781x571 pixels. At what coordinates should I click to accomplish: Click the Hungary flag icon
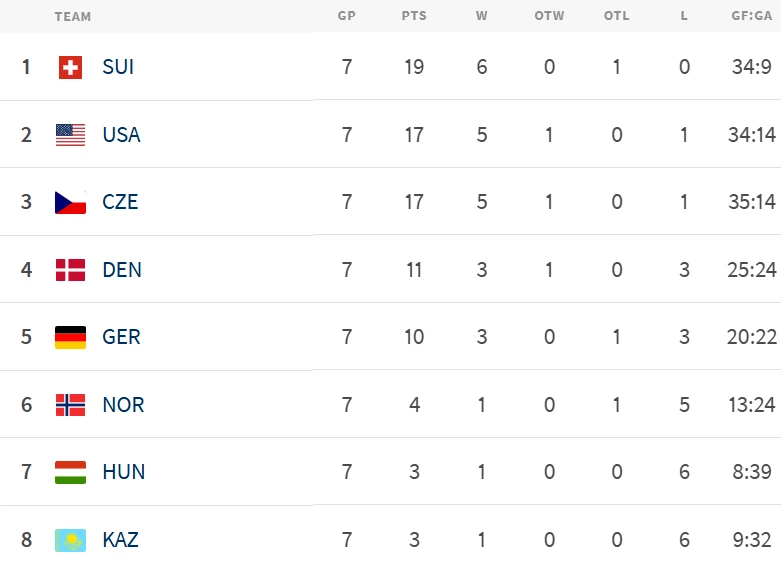pyautogui.click(x=70, y=472)
